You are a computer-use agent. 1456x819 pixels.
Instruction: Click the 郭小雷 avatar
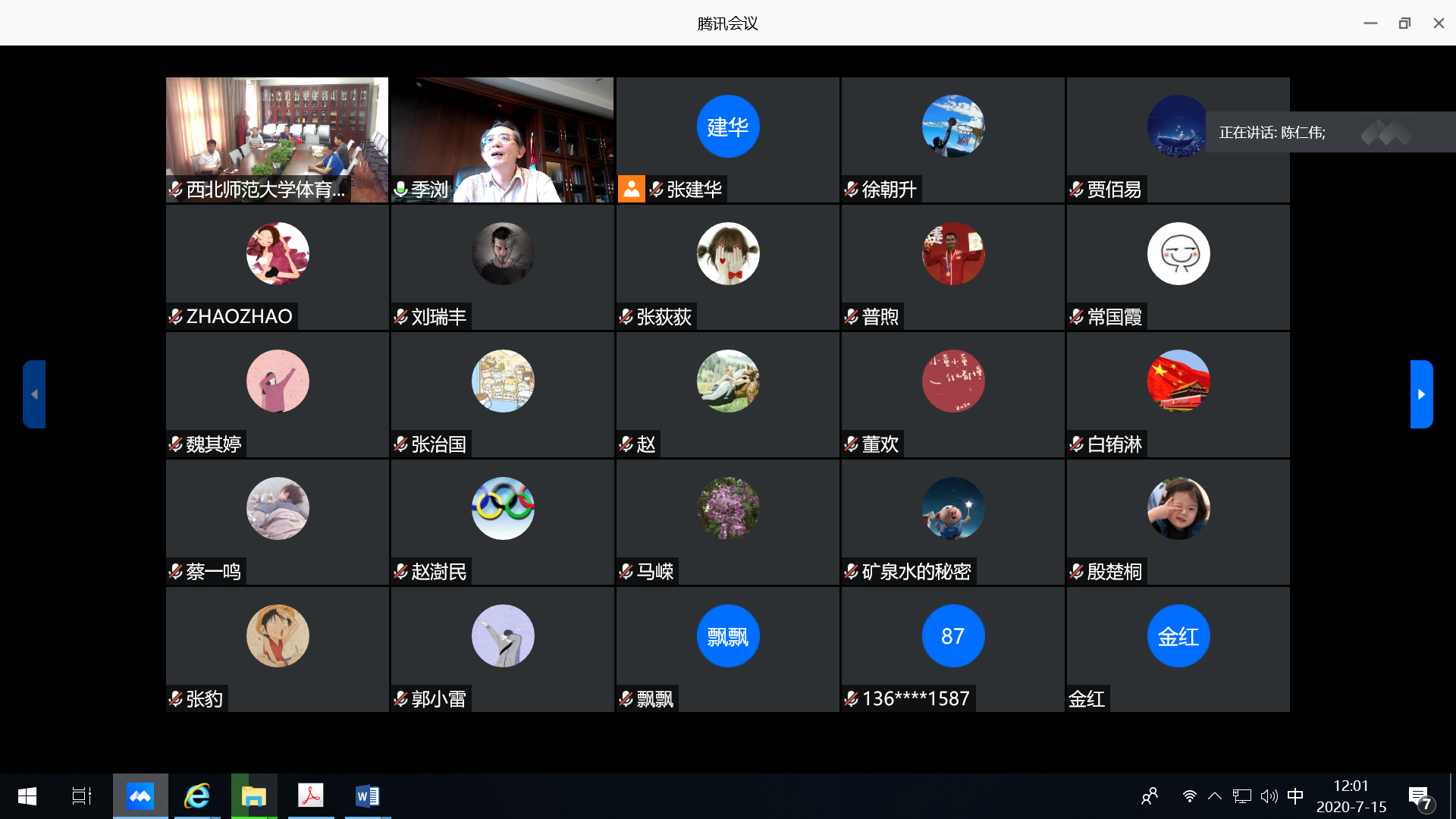(502, 635)
